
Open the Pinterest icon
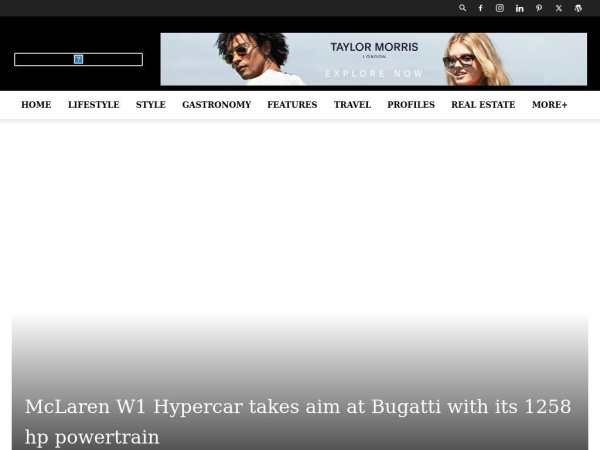click(x=539, y=8)
